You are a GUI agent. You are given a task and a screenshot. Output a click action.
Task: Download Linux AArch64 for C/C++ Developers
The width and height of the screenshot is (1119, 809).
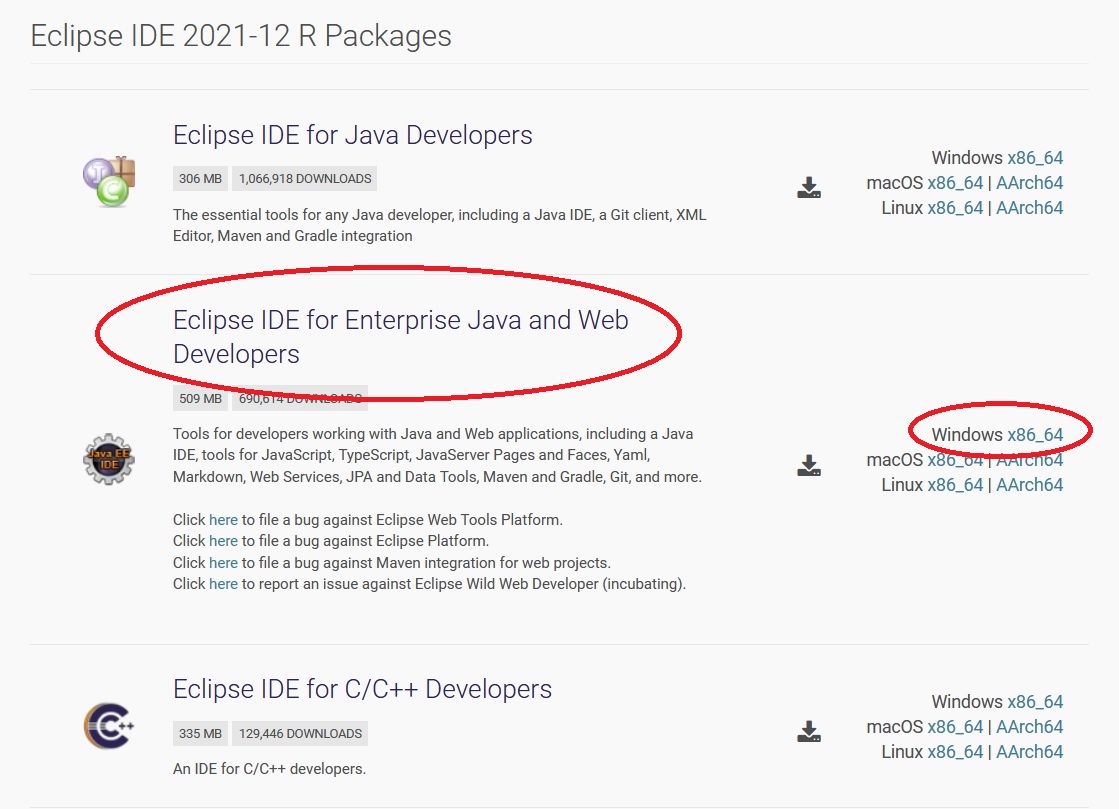click(x=1029, y=752)
